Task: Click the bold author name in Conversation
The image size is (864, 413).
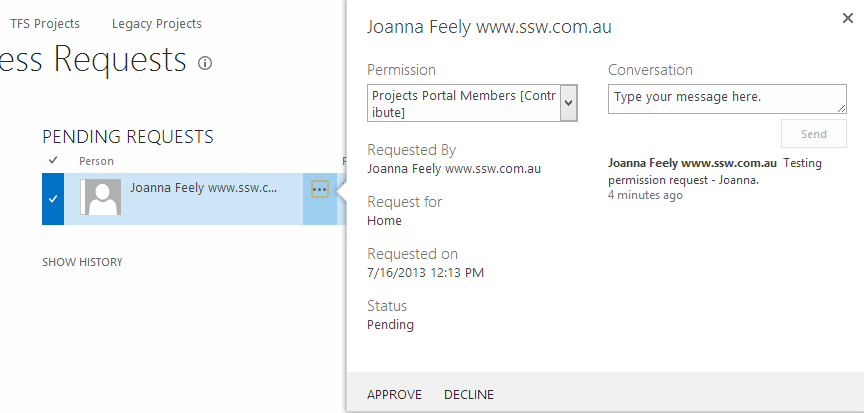Action: (x=692, y=163)
